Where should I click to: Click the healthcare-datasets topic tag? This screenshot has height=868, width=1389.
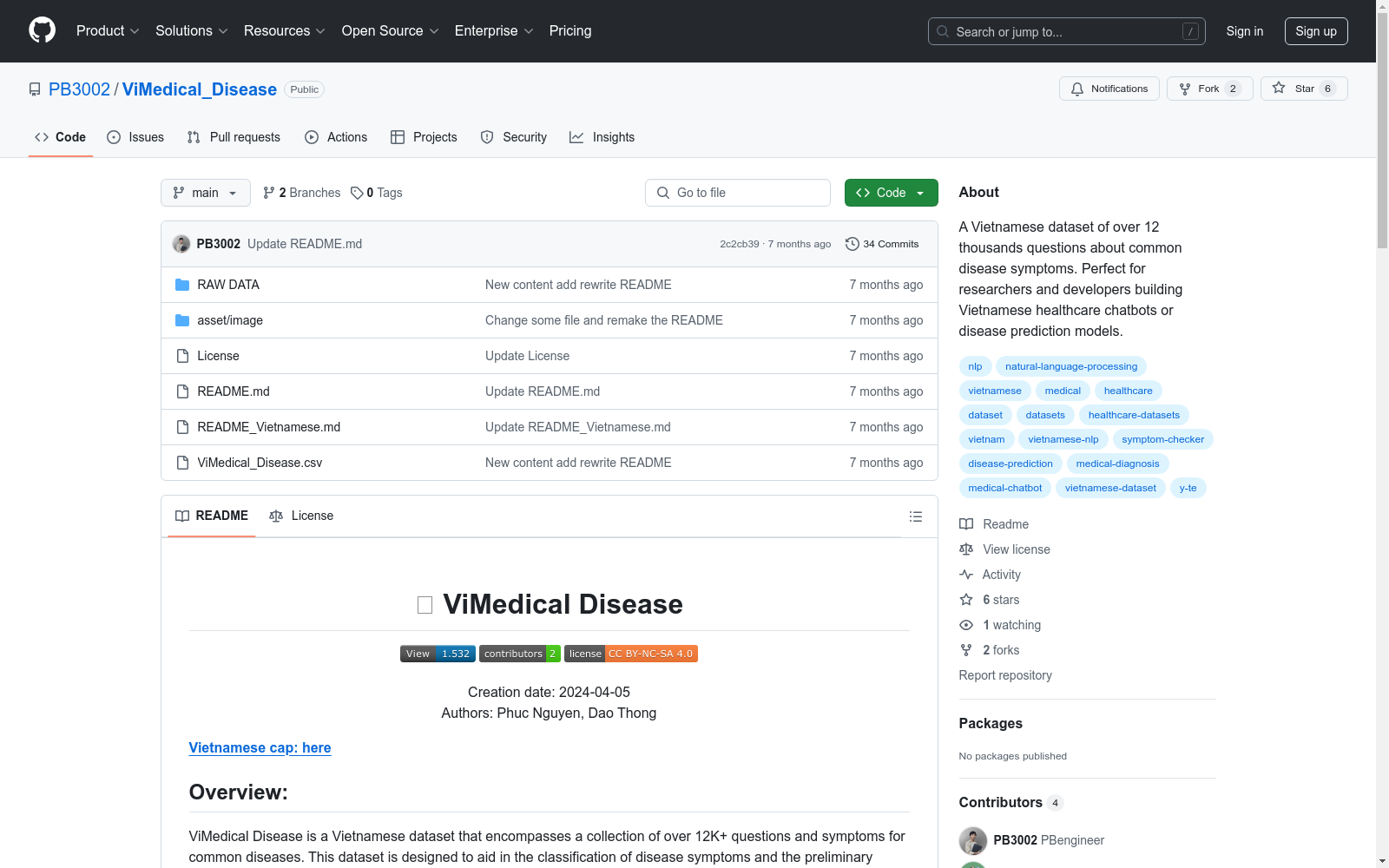coord(1134,415)
